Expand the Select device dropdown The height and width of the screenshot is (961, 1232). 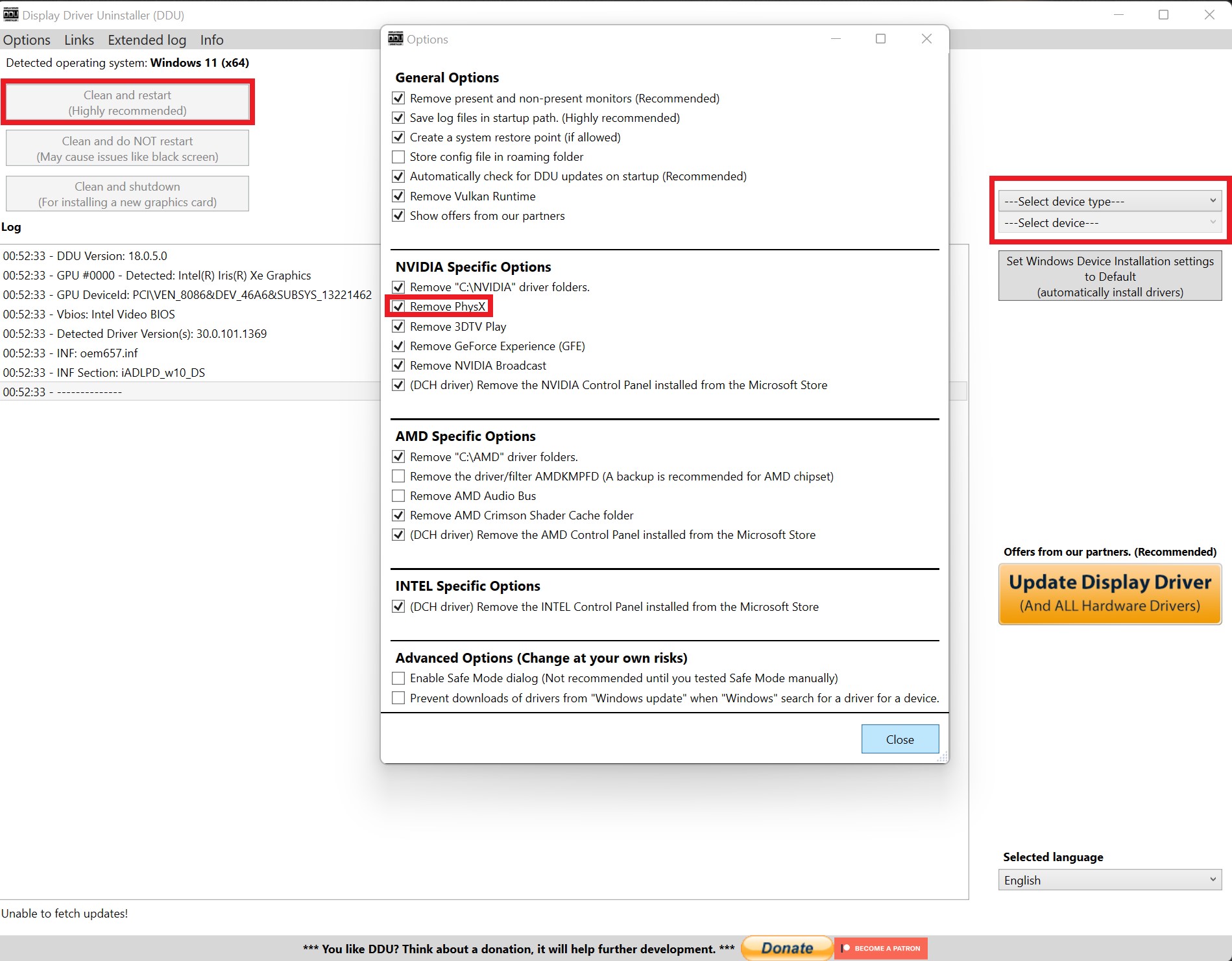1109,223
